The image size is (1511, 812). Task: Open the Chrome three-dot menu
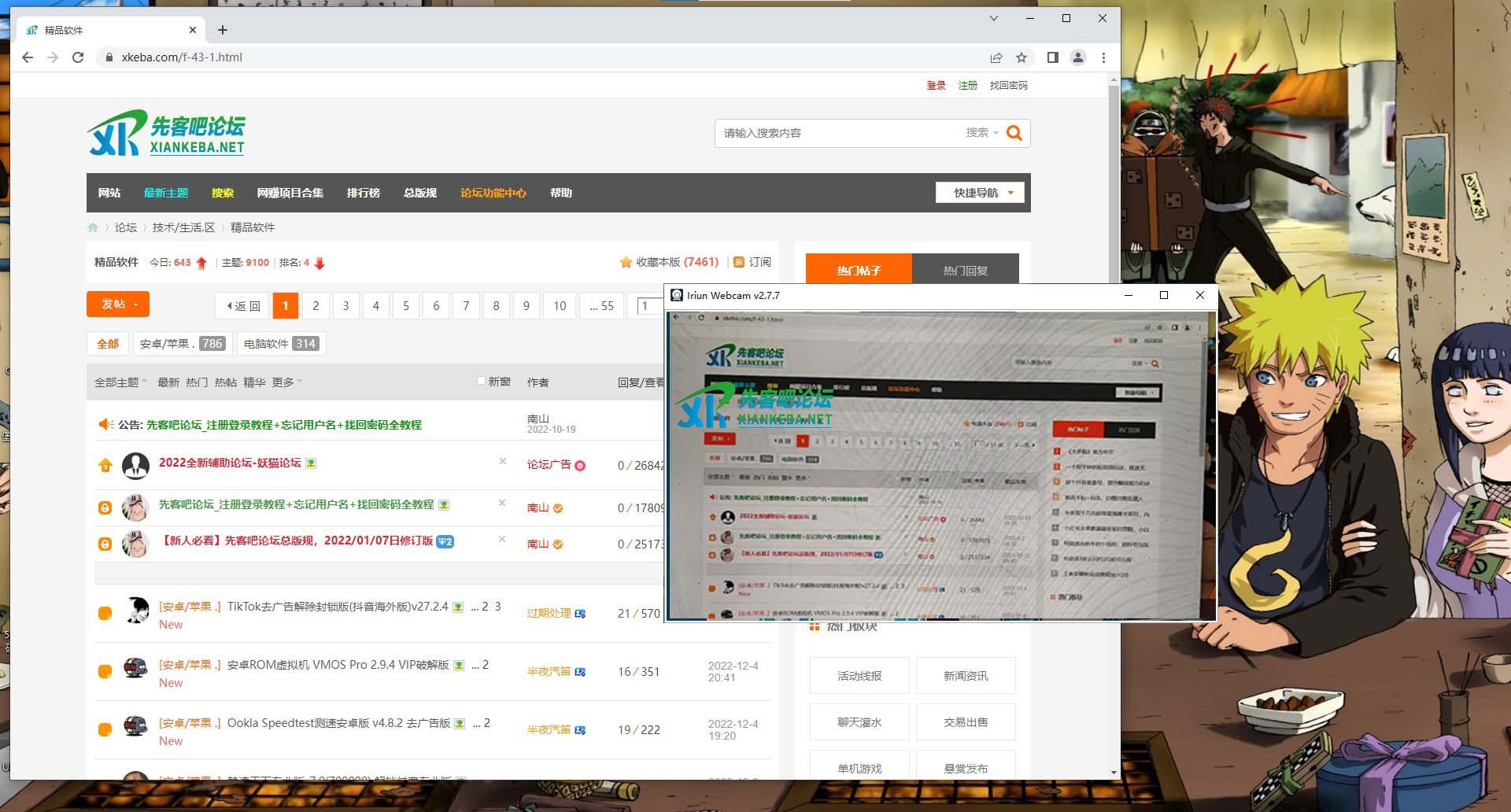[x=1103, y=57]
